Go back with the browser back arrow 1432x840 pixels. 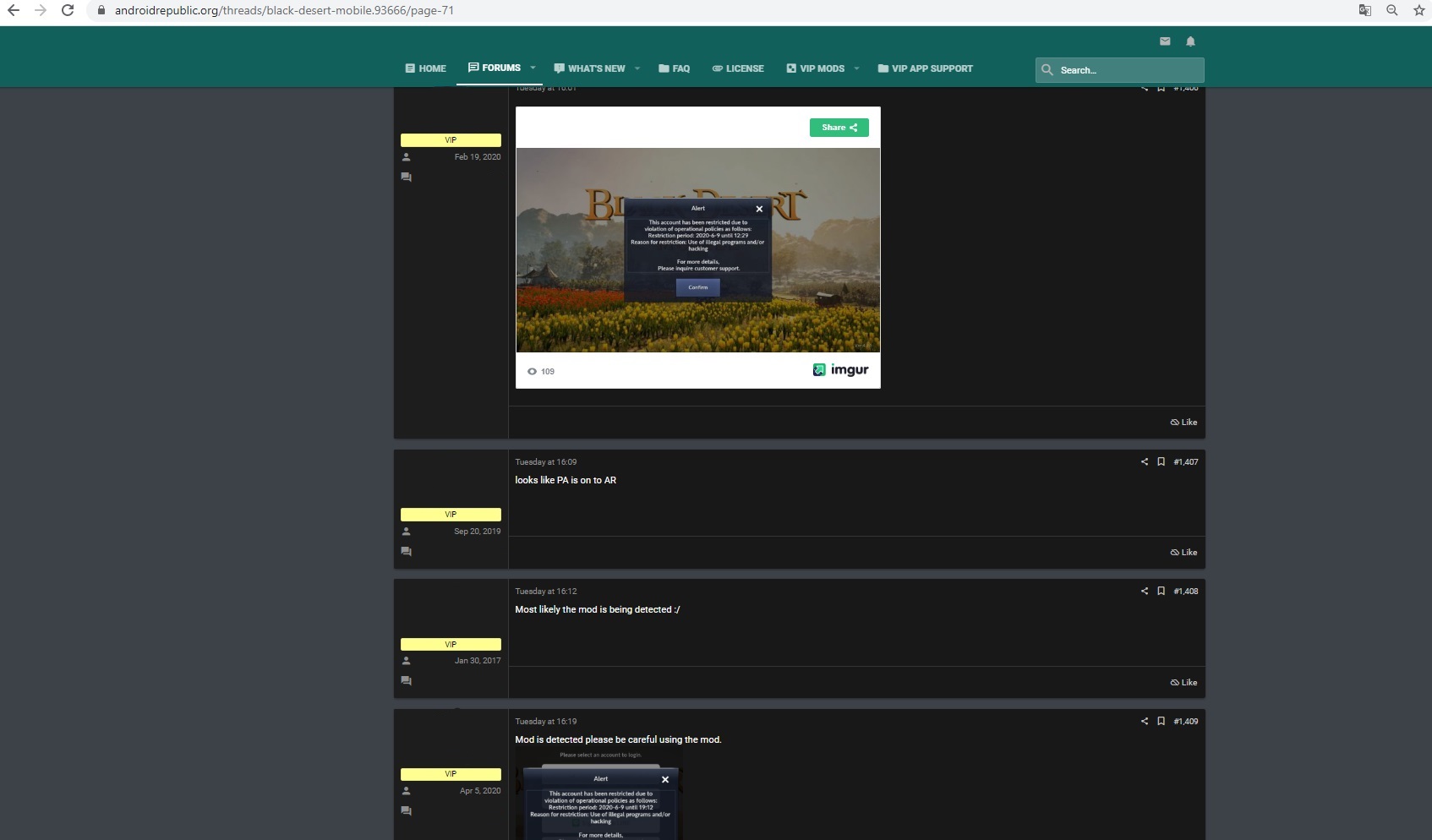[x=13, y=10]
